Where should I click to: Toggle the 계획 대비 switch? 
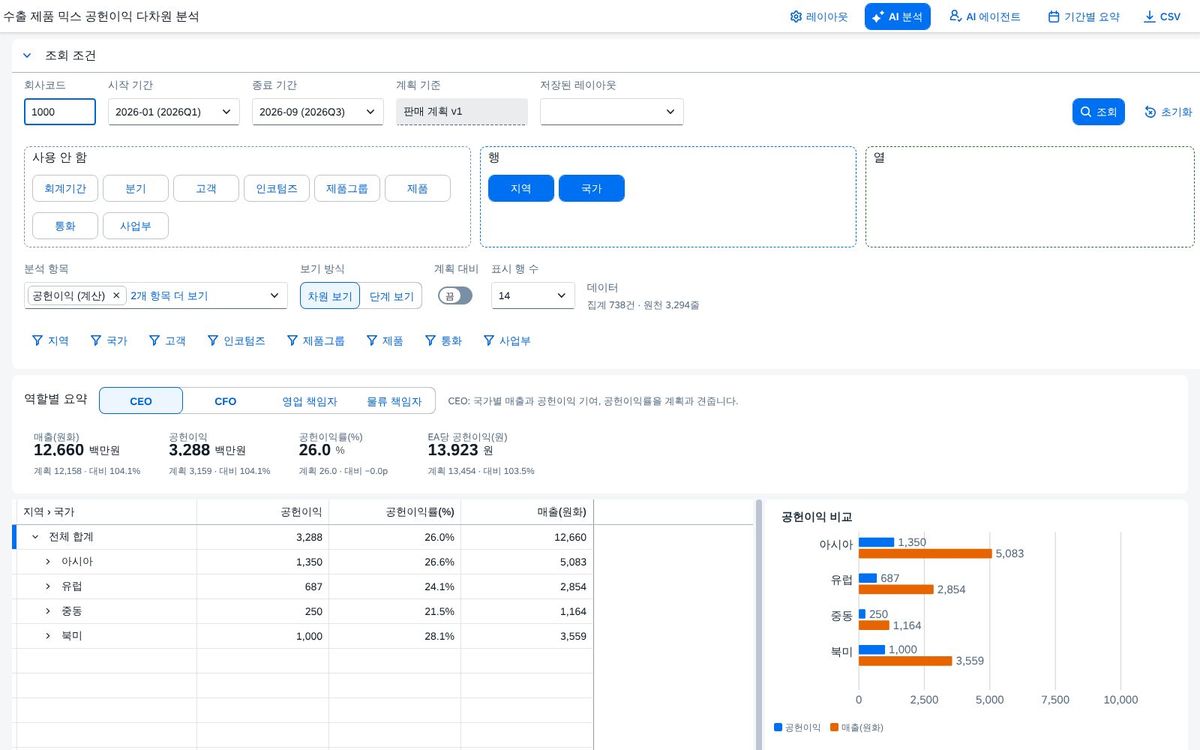(455, 295)
